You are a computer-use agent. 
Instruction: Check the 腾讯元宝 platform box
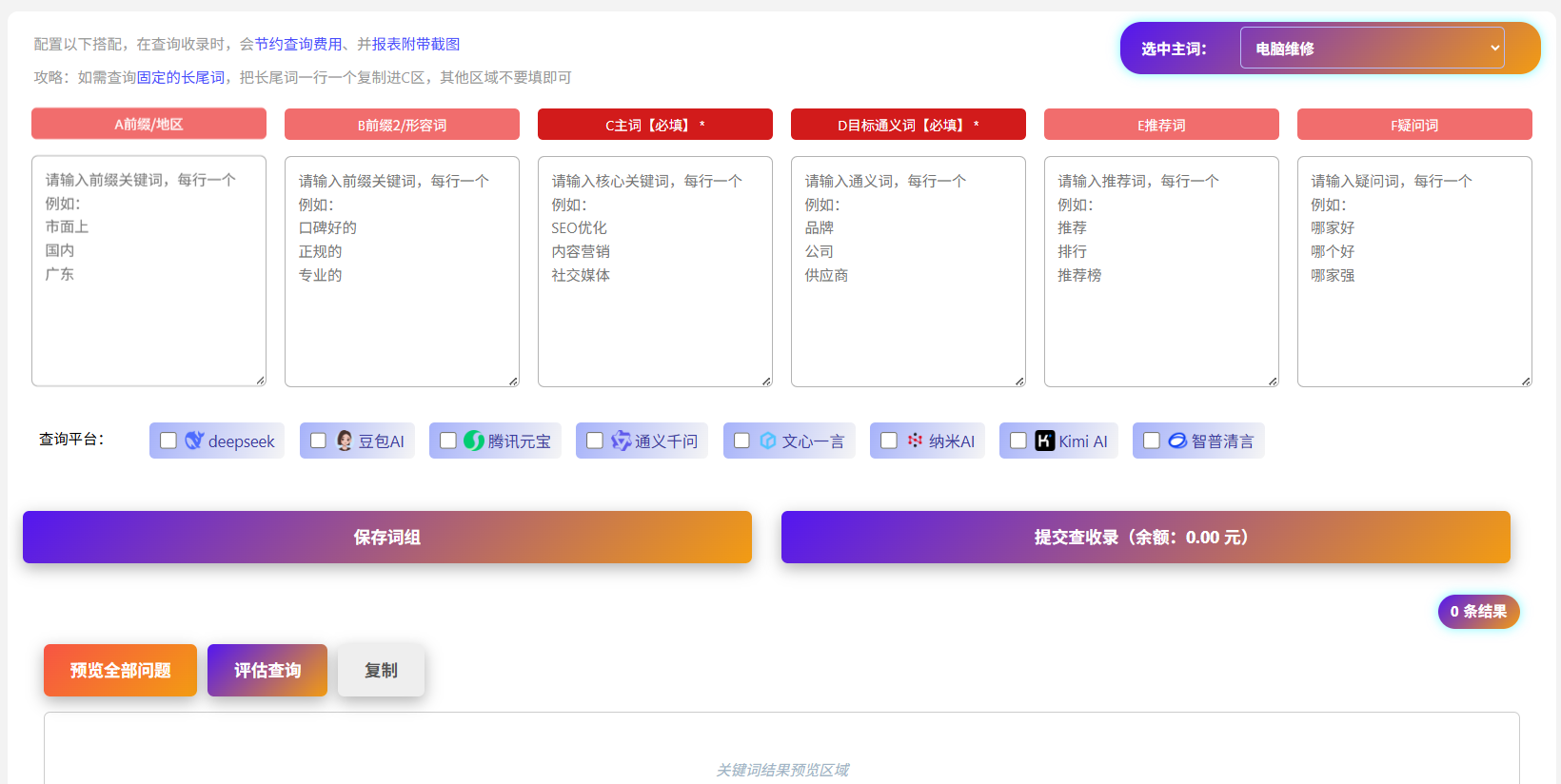coord(447,441)
